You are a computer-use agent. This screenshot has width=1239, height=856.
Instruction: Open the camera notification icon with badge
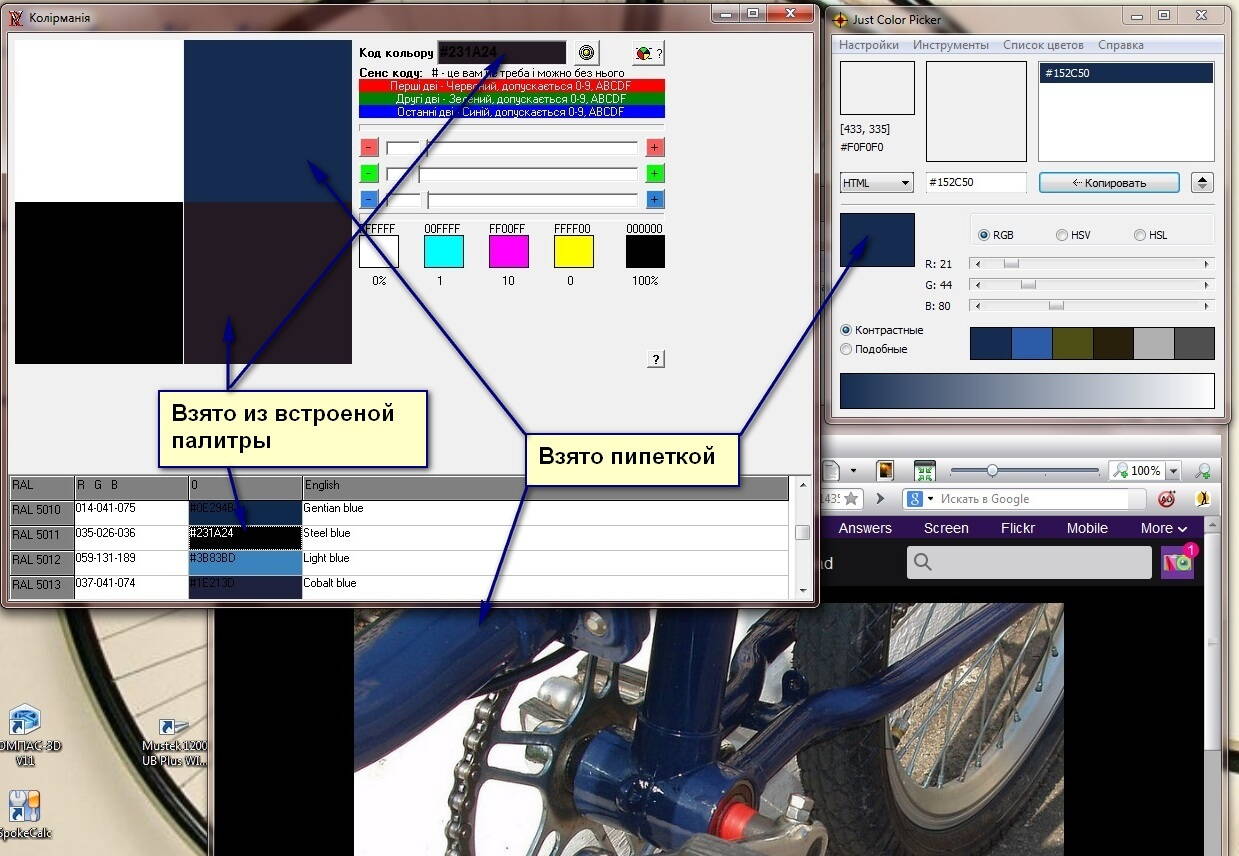(x=1177, y=562)
